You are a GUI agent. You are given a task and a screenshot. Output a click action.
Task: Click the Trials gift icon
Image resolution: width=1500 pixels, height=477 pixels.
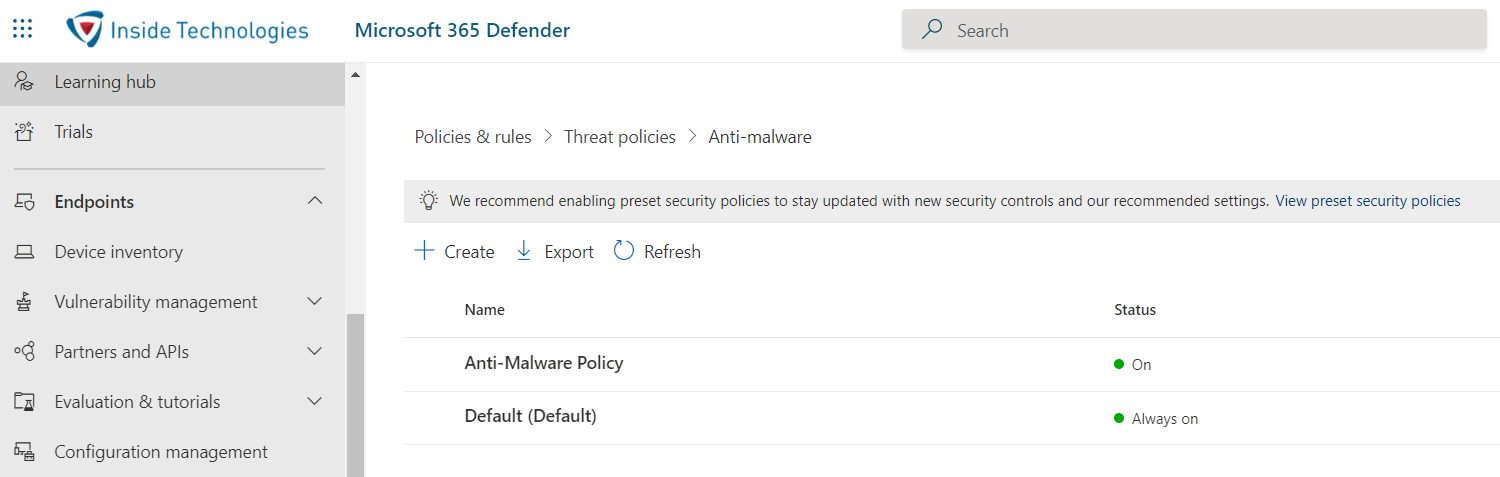(25, 132)
